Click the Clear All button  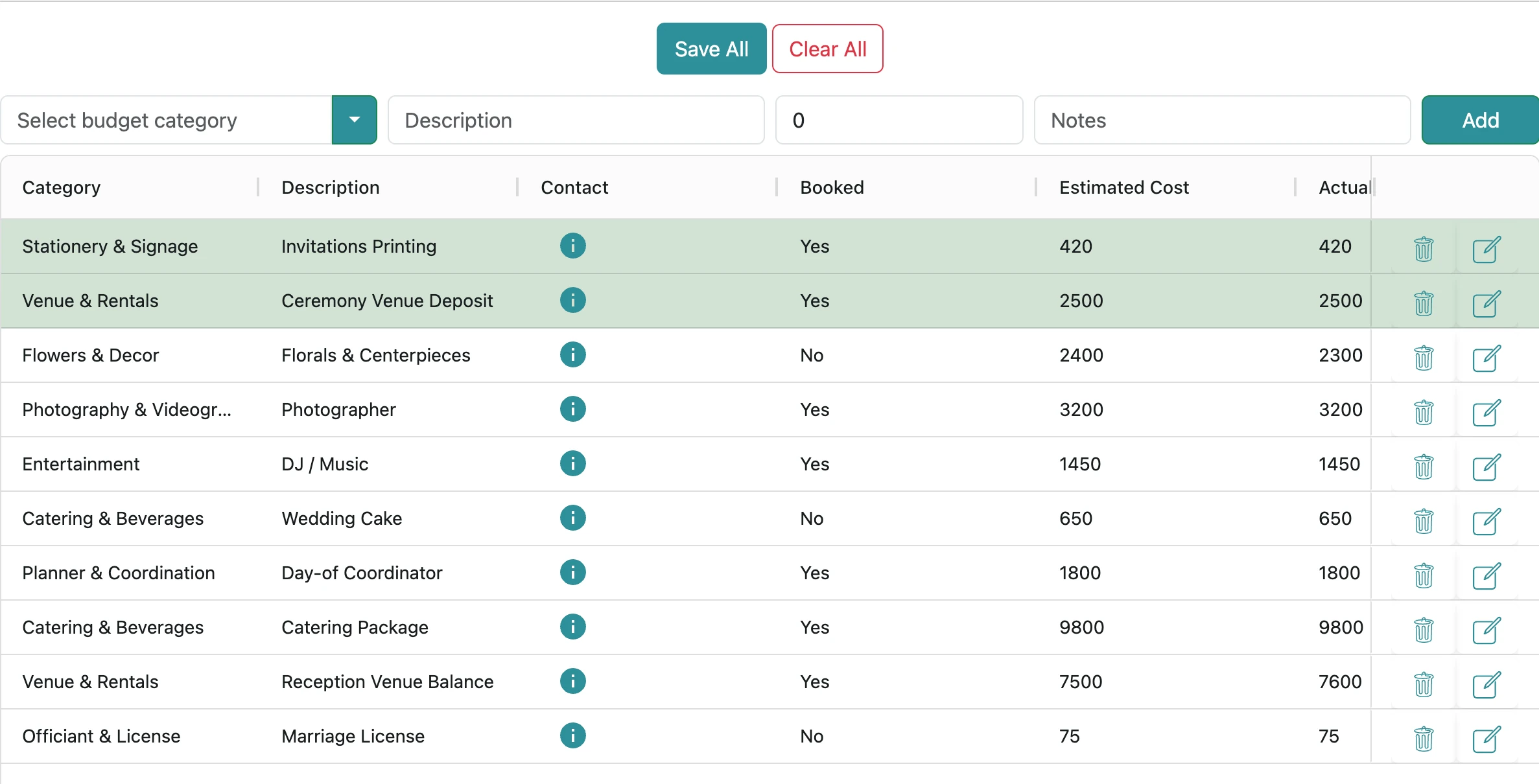827,49
